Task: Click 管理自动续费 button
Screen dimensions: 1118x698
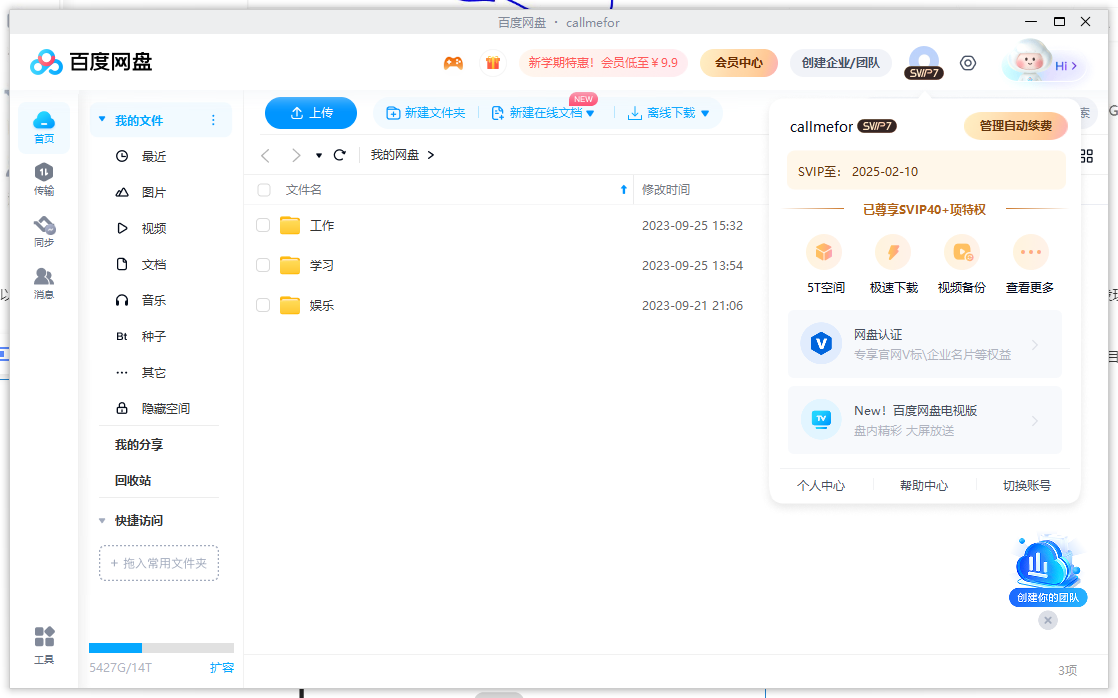Action: (x=1015, y=126)
